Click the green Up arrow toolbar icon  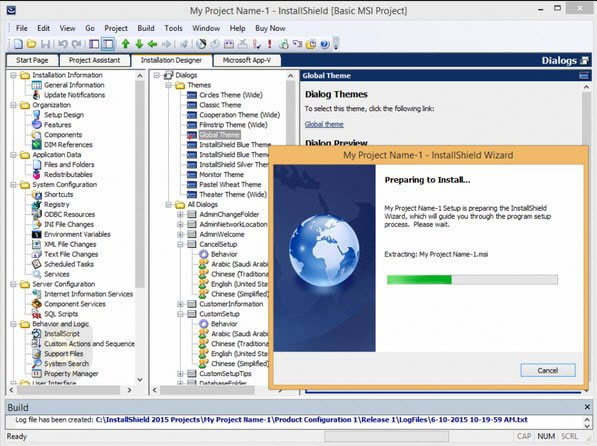[126, 44]
